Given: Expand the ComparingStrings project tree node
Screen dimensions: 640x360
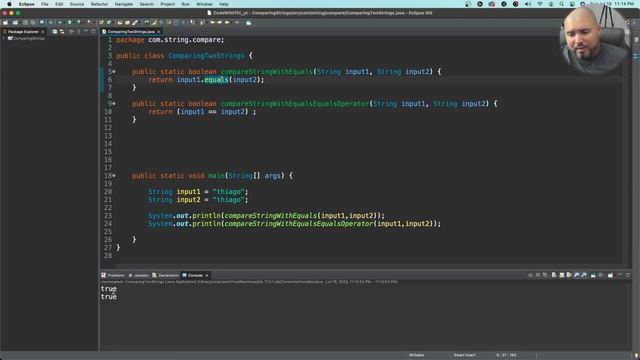Looking at the screenshot, I should (x=4, y=38).
